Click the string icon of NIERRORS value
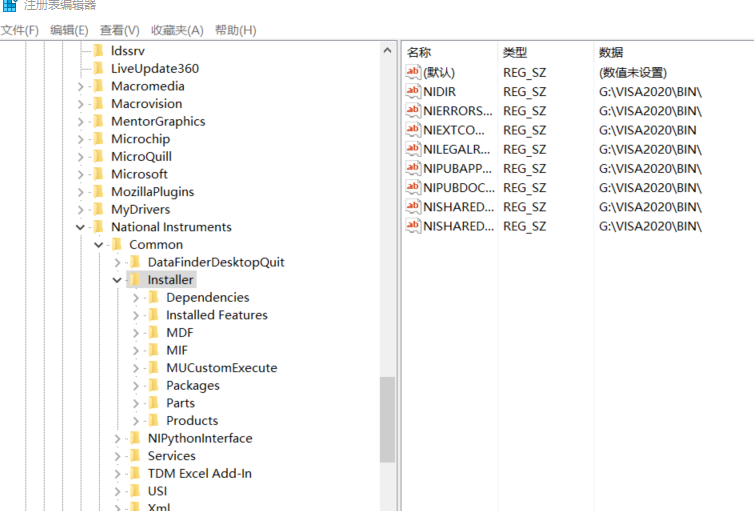 413,111
